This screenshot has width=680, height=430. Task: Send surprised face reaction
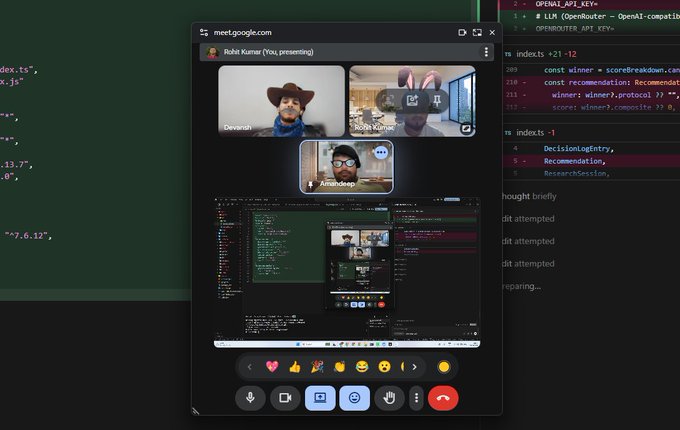tap(384, 367)
